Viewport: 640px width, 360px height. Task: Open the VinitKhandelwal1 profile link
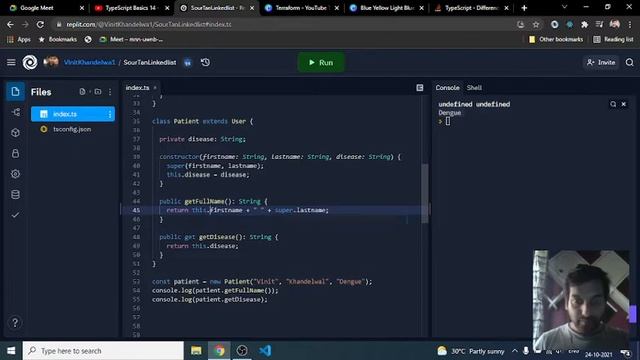[89, 62]
